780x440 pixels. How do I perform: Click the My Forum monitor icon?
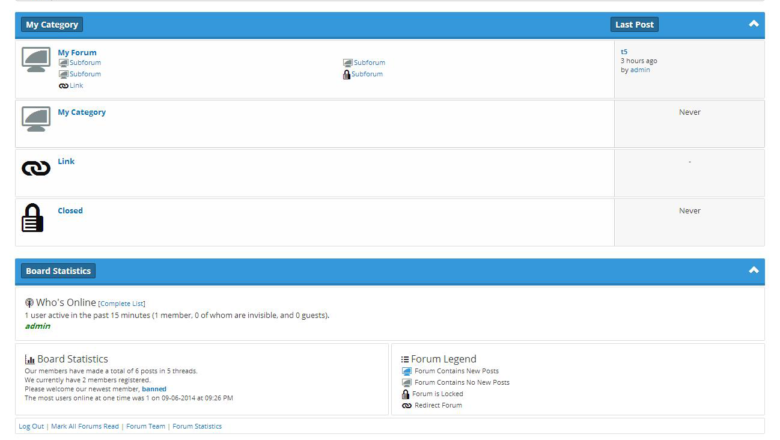tap(36, 60)
